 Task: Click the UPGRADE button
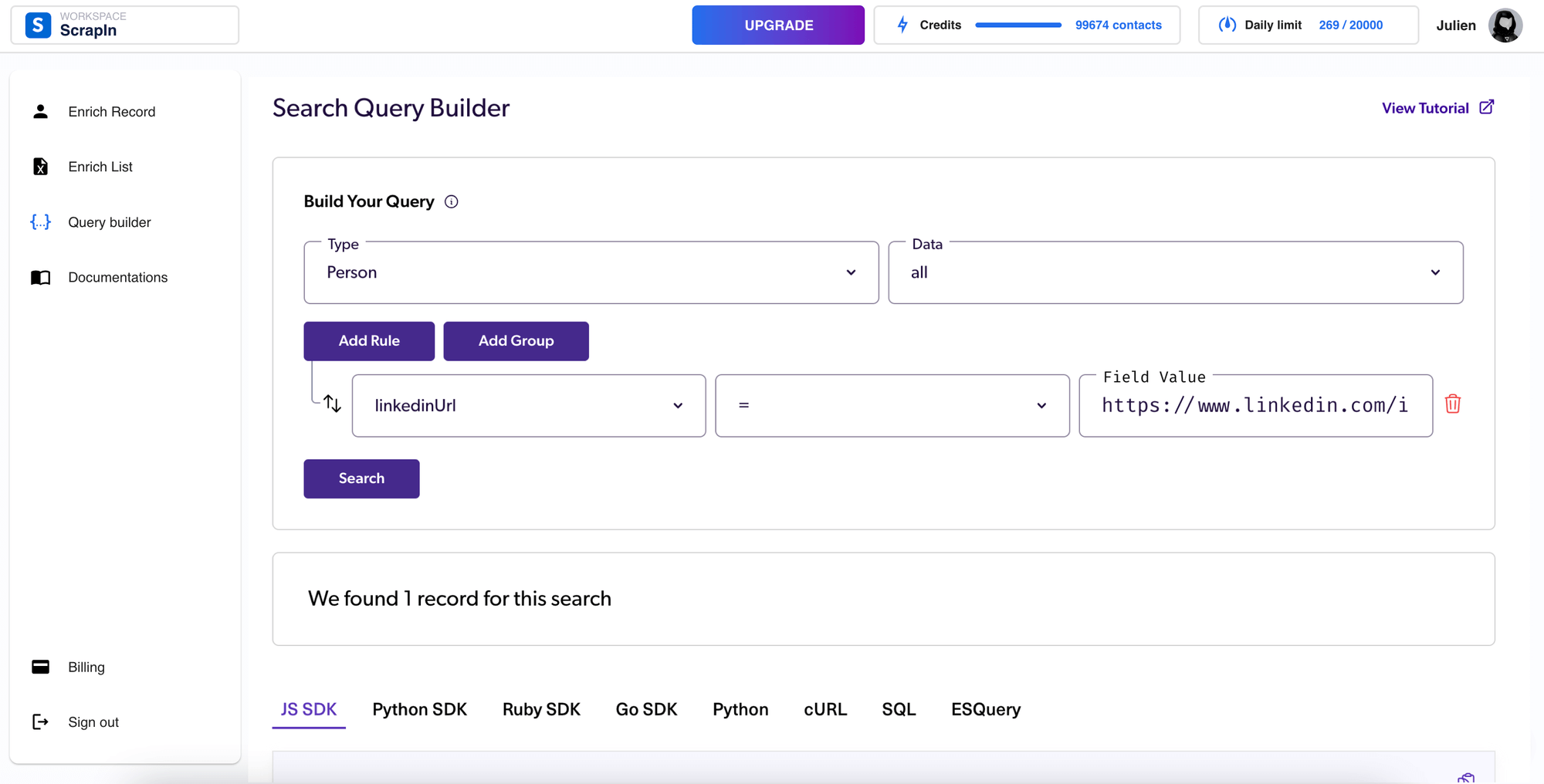coord(778,25)
